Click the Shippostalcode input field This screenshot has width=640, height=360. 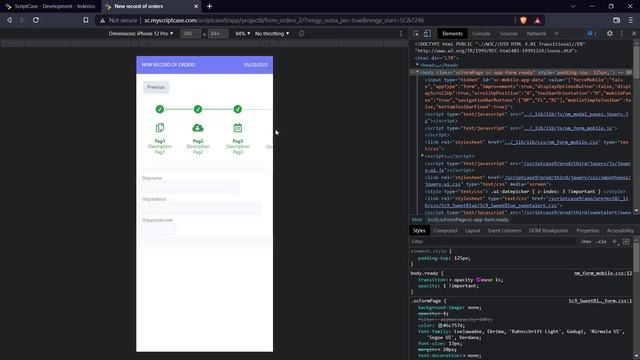[159, 229]
